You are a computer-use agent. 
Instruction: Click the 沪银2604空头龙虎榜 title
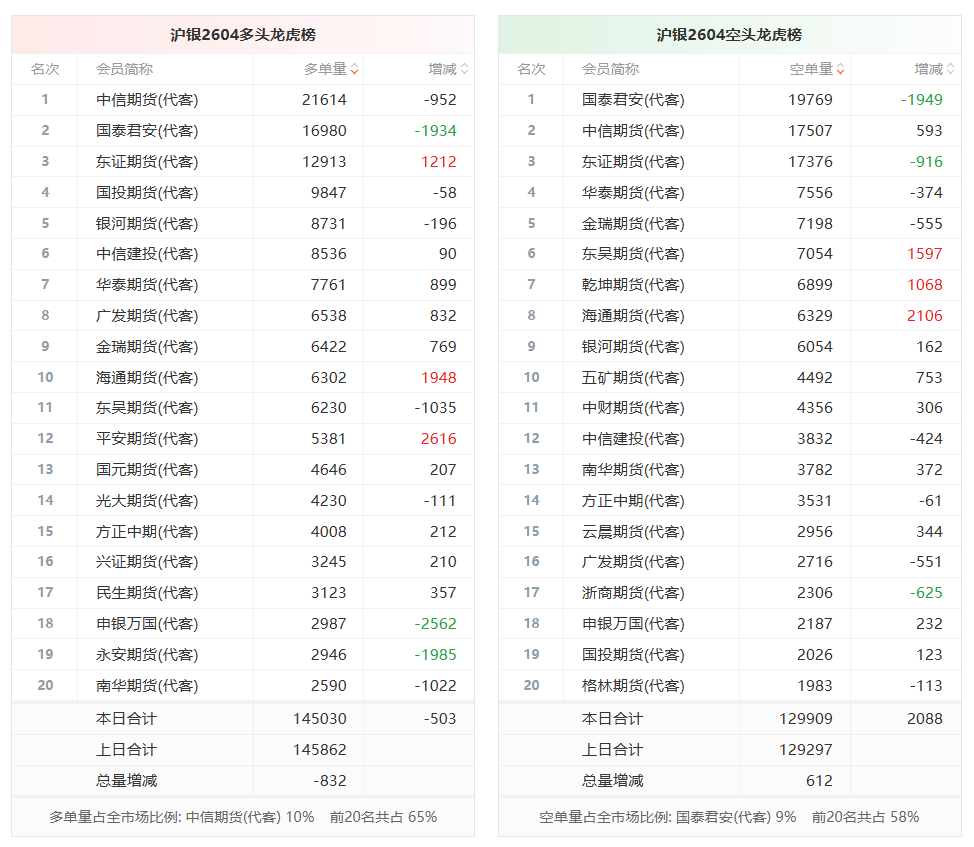[729, 35]
